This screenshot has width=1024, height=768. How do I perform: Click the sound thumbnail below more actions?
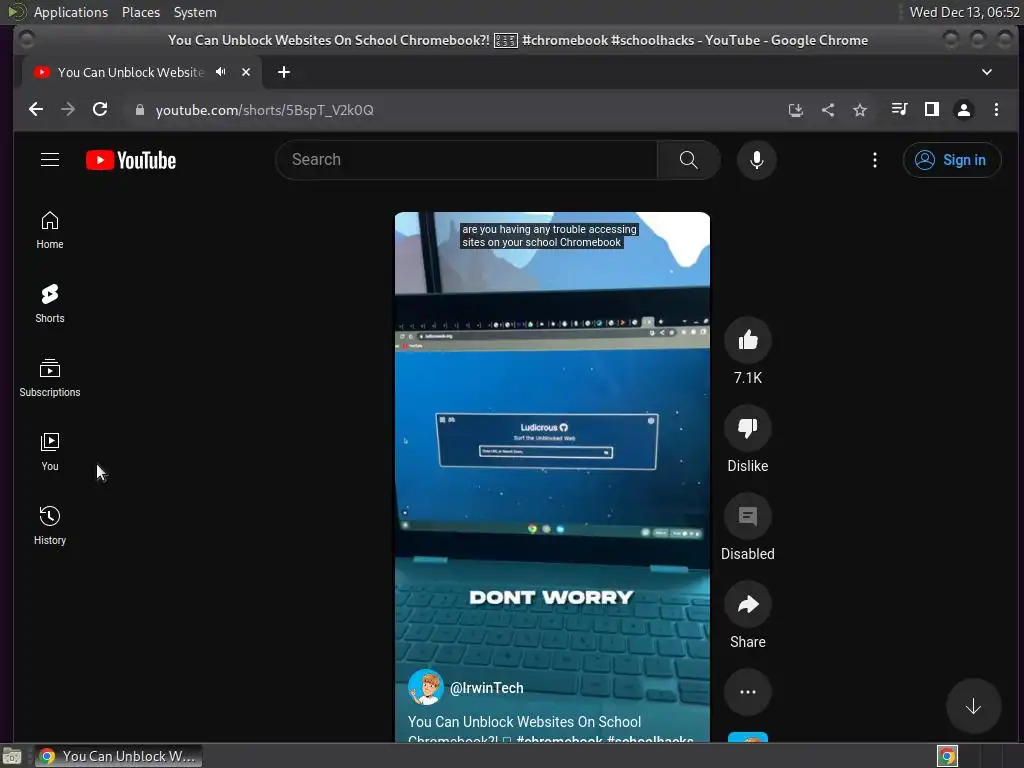[748, 738]
